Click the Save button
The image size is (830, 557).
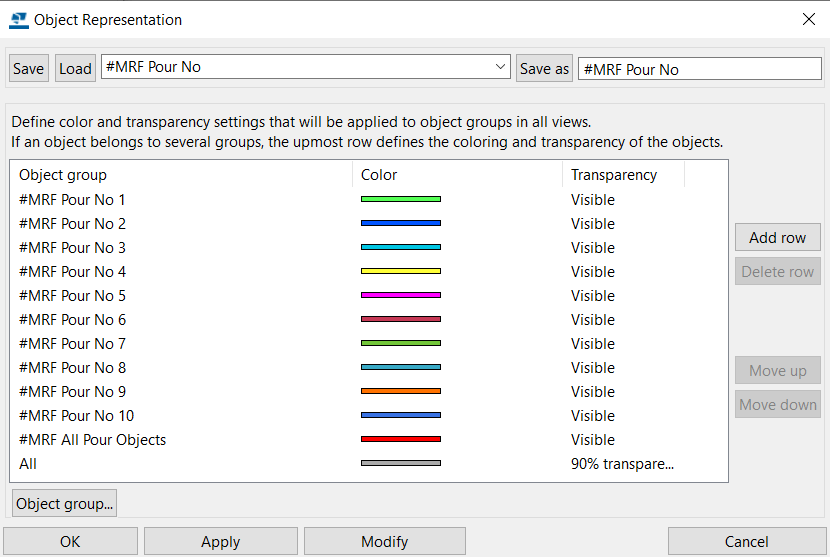29,68
